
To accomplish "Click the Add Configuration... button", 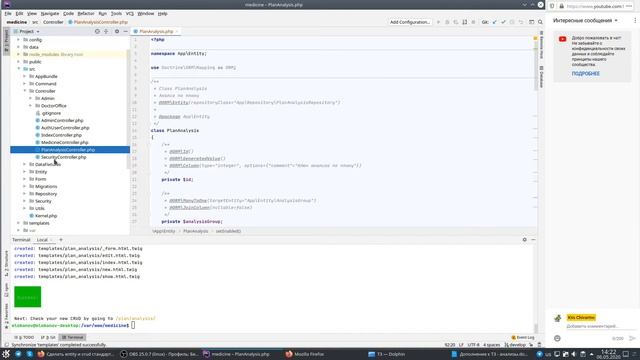I will [x=410, y=22].
